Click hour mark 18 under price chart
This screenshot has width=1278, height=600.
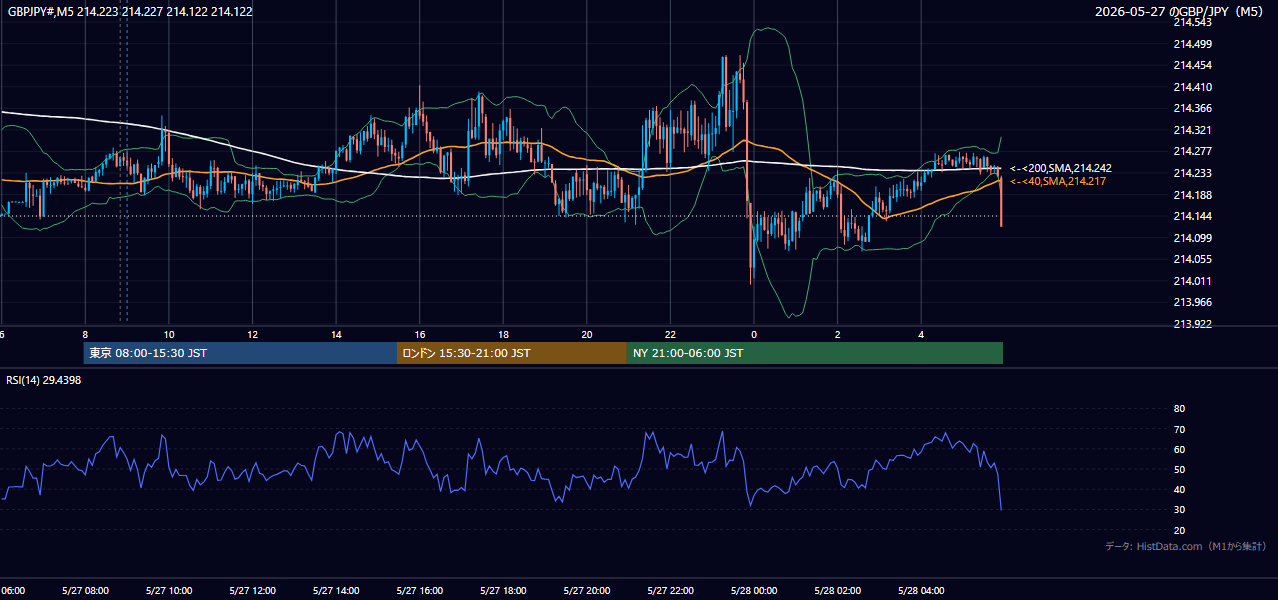tap(503, 335)
